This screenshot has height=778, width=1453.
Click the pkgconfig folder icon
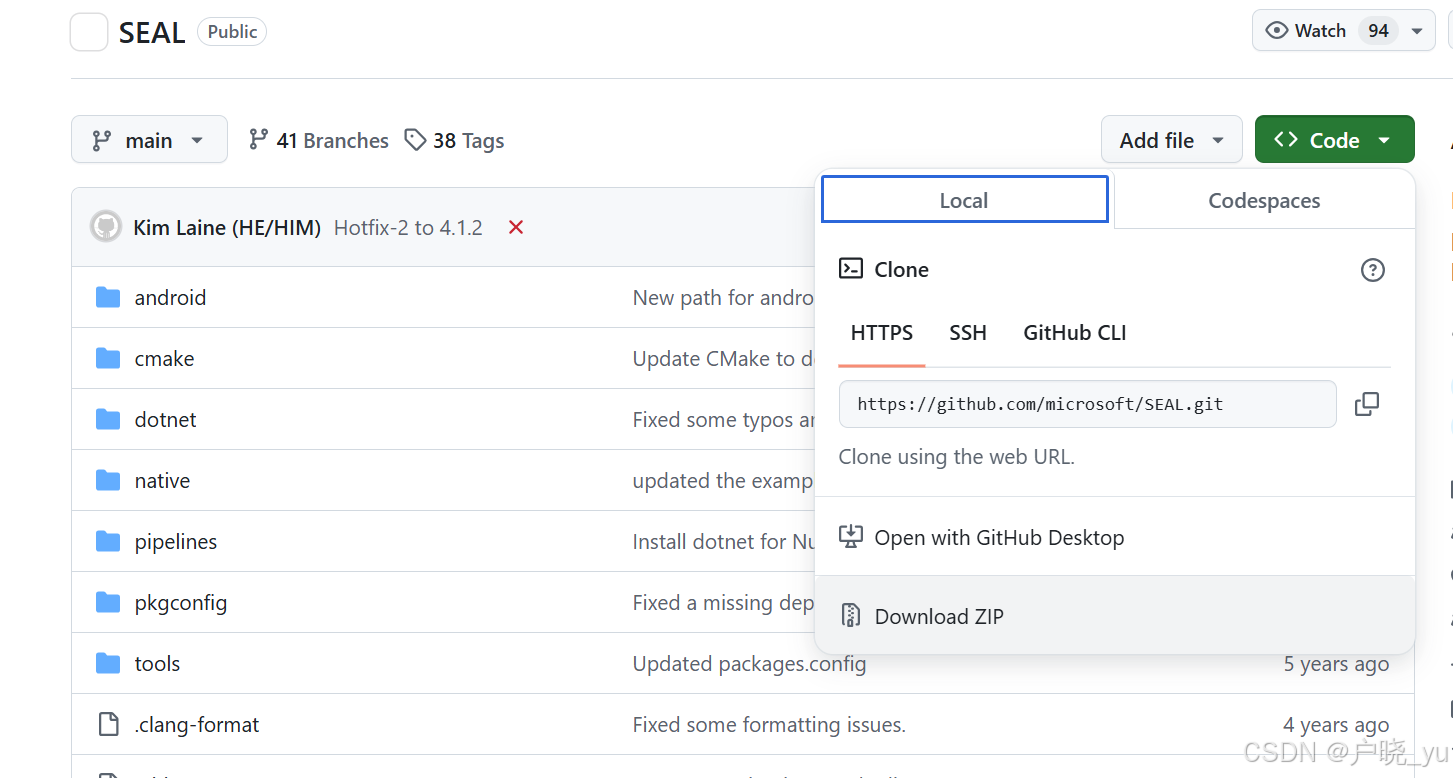(x=108, y=602)
